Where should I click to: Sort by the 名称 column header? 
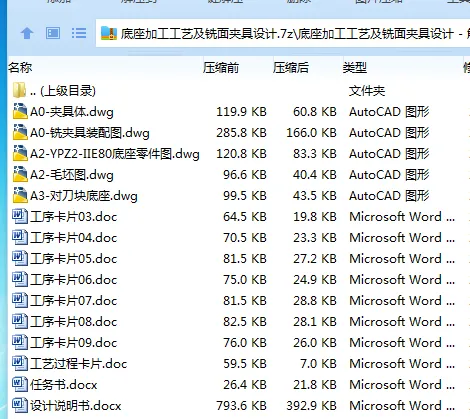[x=20, y=68]
